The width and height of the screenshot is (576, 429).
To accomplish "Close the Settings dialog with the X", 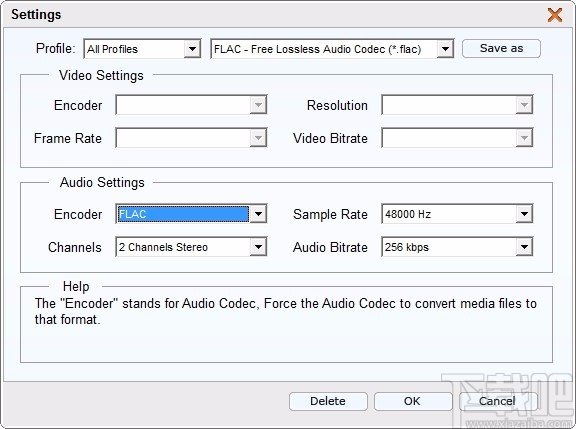I will [555, 15].
